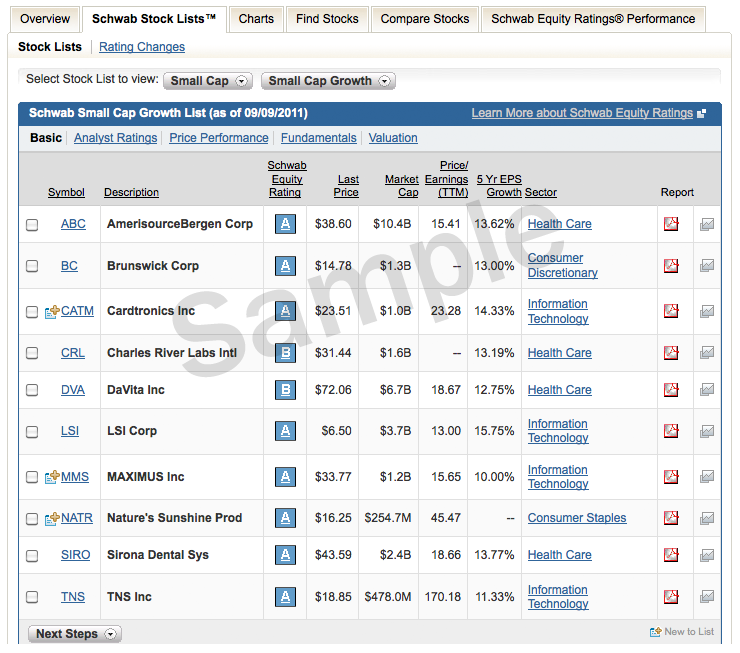View chart icon for AmerisourceBergen Corp
This screenshot has width=740, height=653.
pyautogui.click(x=706, y=224)
